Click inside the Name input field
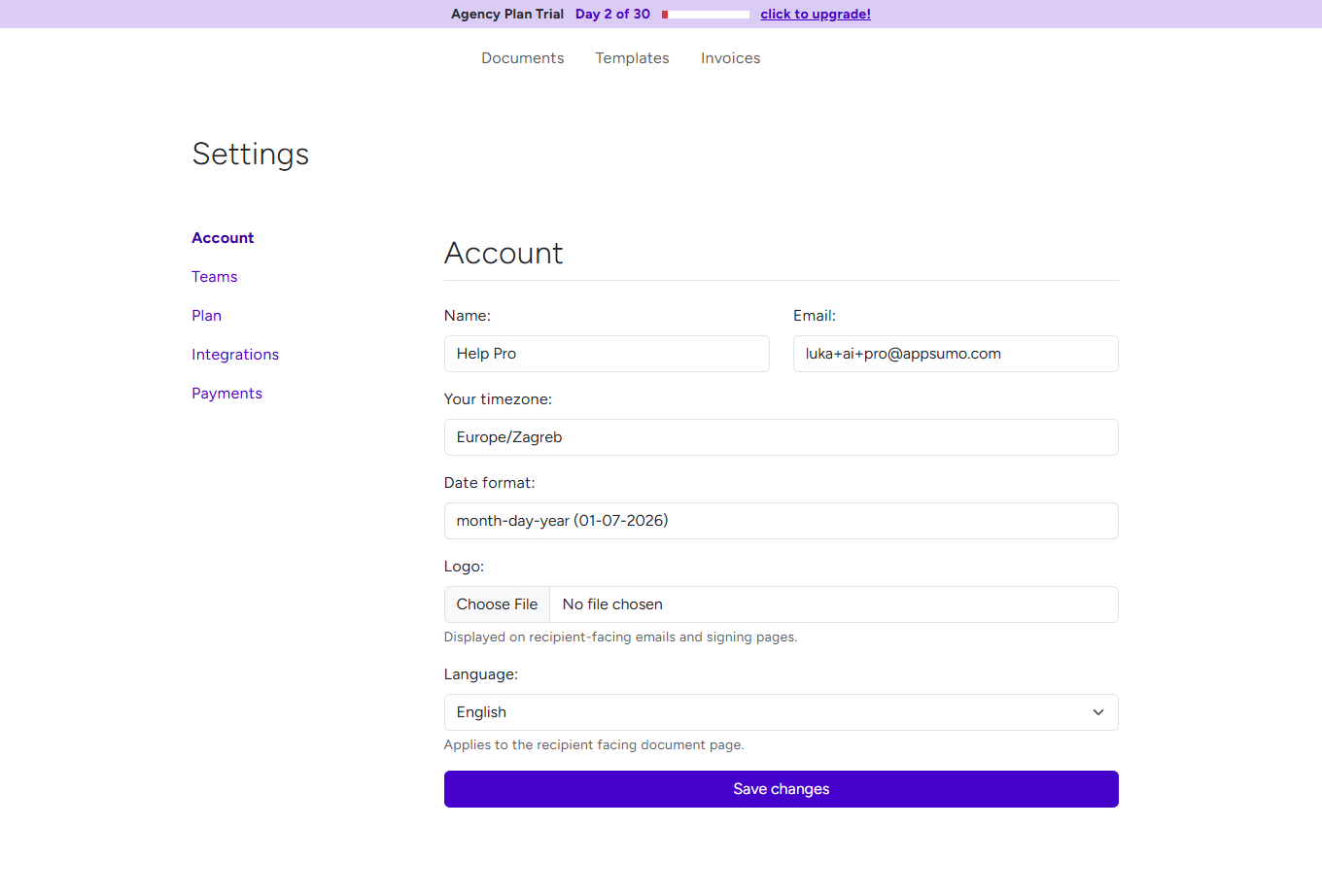 (607, 354)
